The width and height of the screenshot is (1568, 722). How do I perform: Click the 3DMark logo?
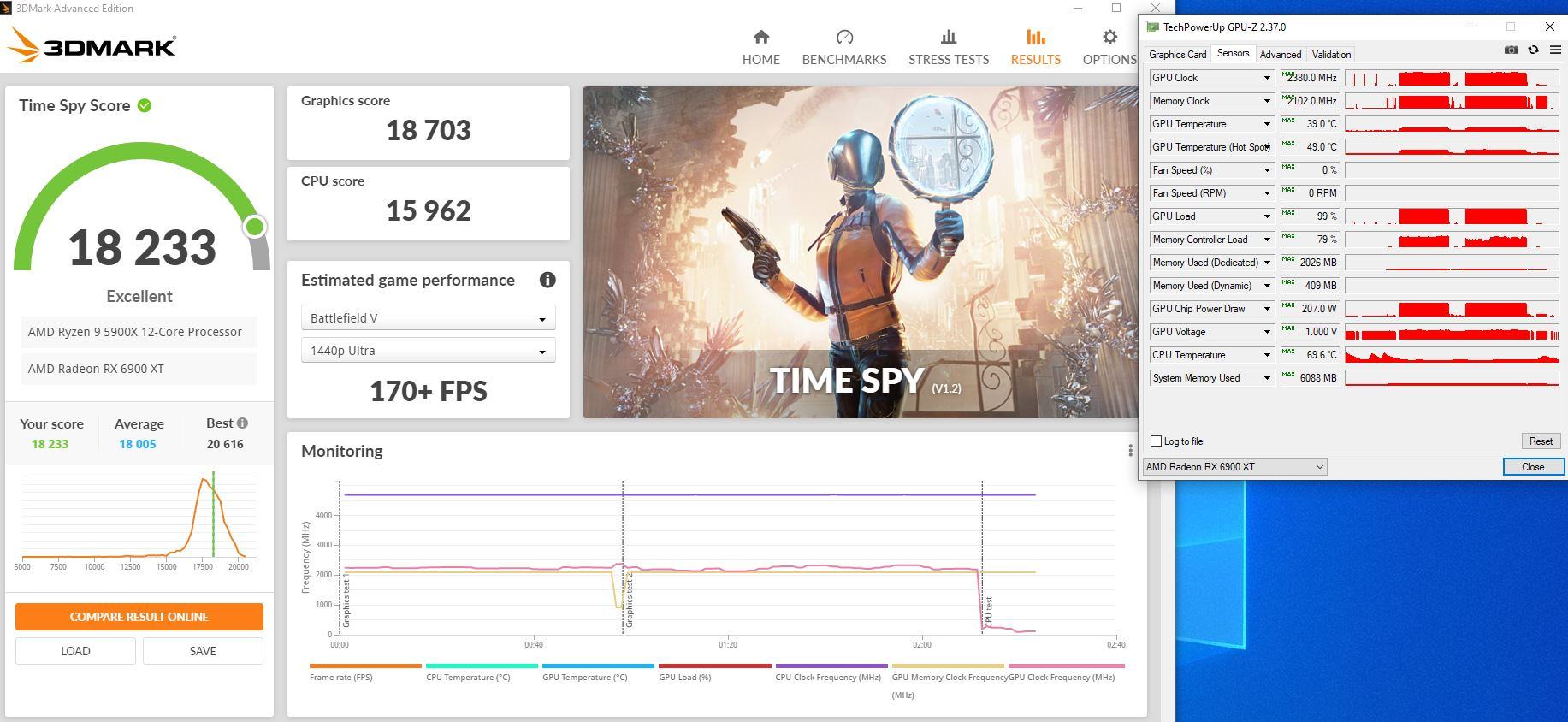(92, 45)
